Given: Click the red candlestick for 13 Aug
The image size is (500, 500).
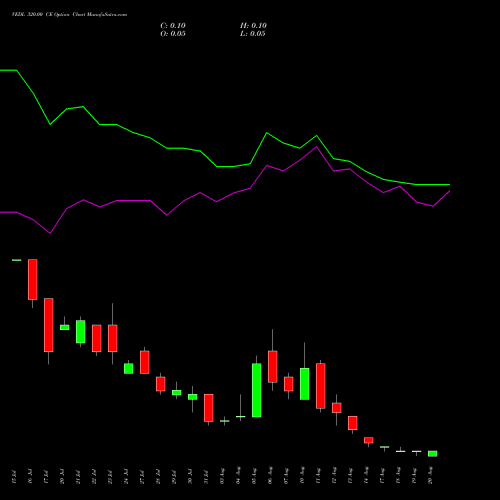Looking at the screenshot, I should pyautogui.click(x=353, y=423).
